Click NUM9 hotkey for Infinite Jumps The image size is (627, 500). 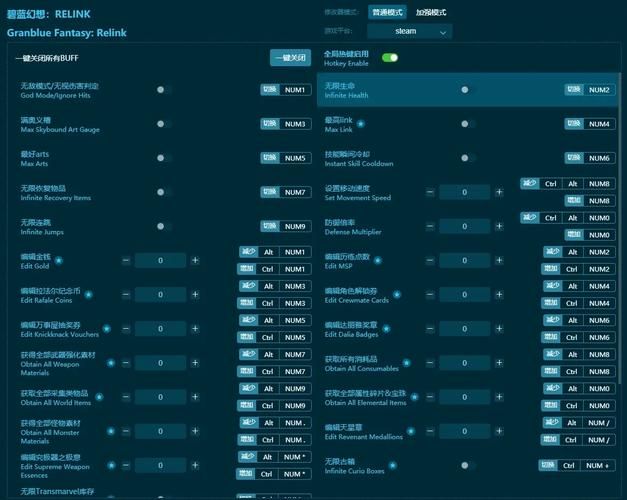point(295,226)
